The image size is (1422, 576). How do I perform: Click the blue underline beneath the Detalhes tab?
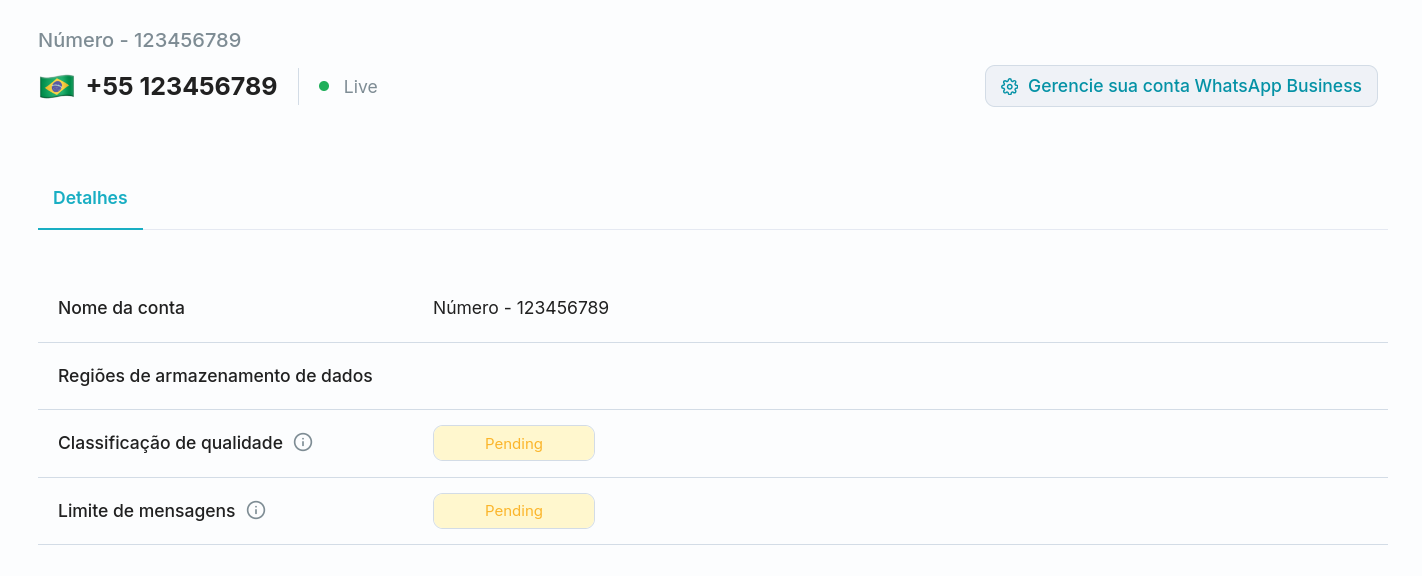point(90,229)
